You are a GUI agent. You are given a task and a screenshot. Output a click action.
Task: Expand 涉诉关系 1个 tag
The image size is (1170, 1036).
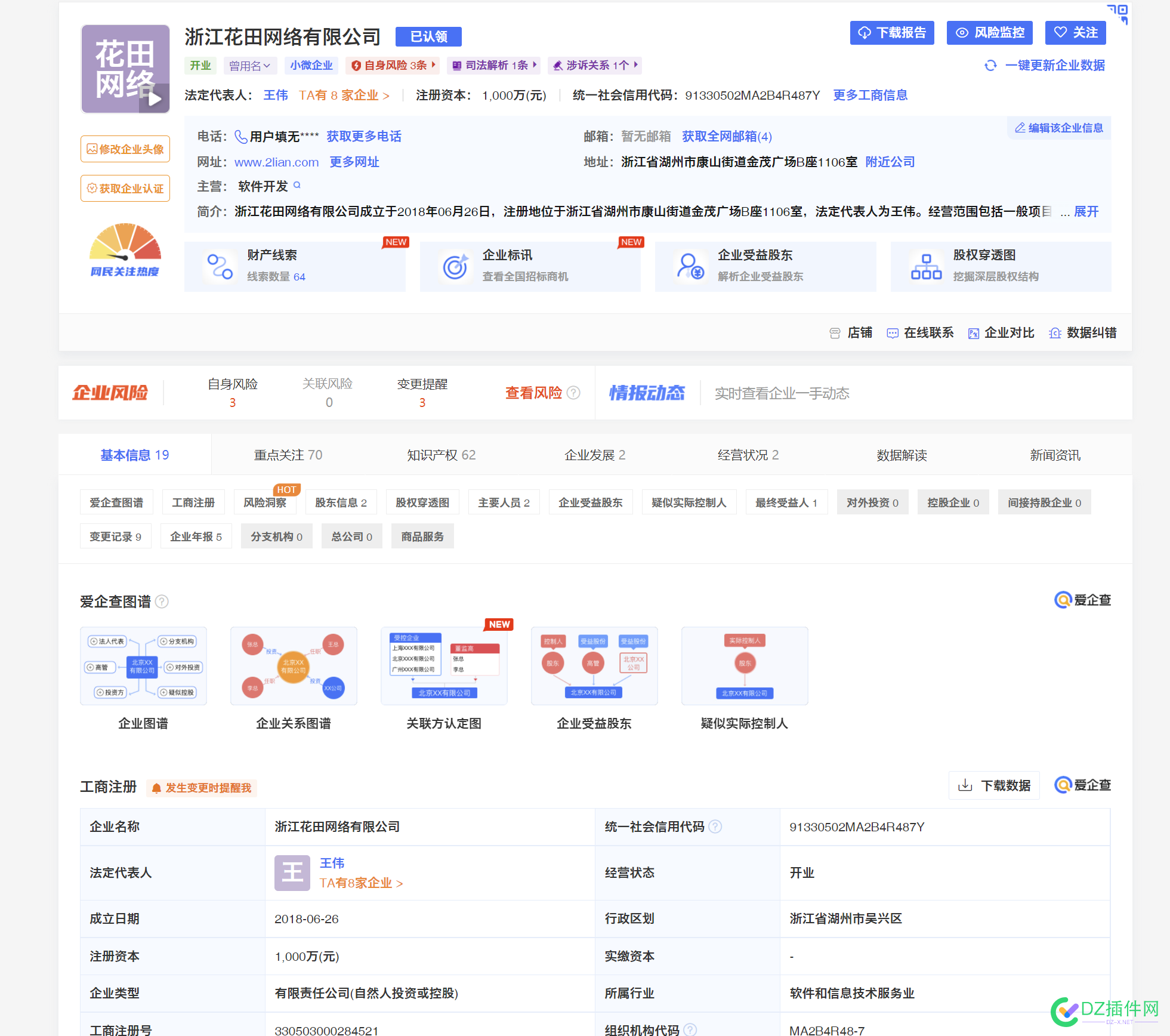click(x=595, y=65)
